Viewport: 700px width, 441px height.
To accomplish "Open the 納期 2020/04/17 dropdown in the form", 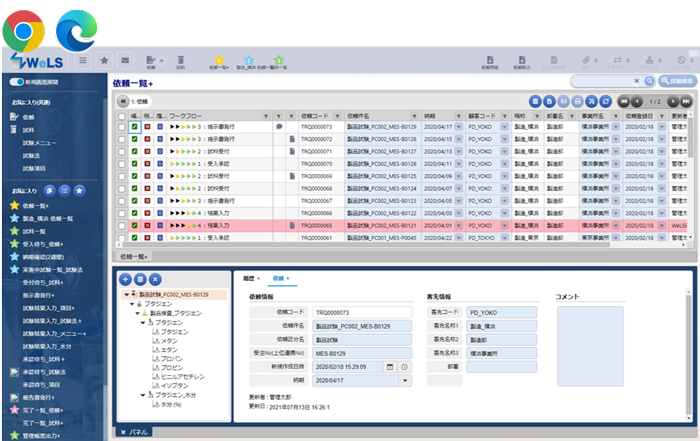I will point(405,381).
